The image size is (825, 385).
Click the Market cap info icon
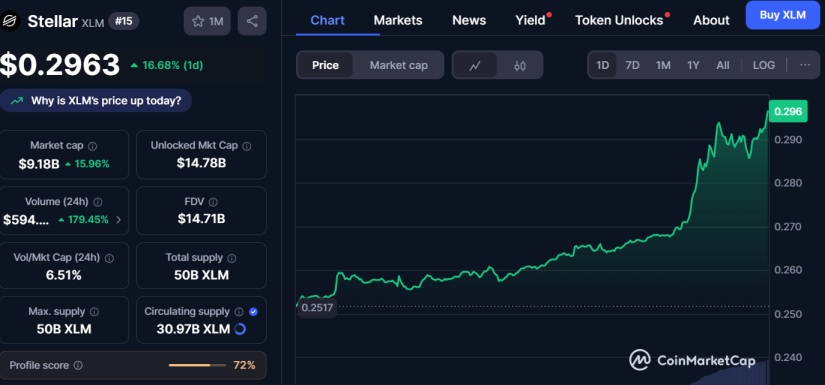(x=93, y=146)
